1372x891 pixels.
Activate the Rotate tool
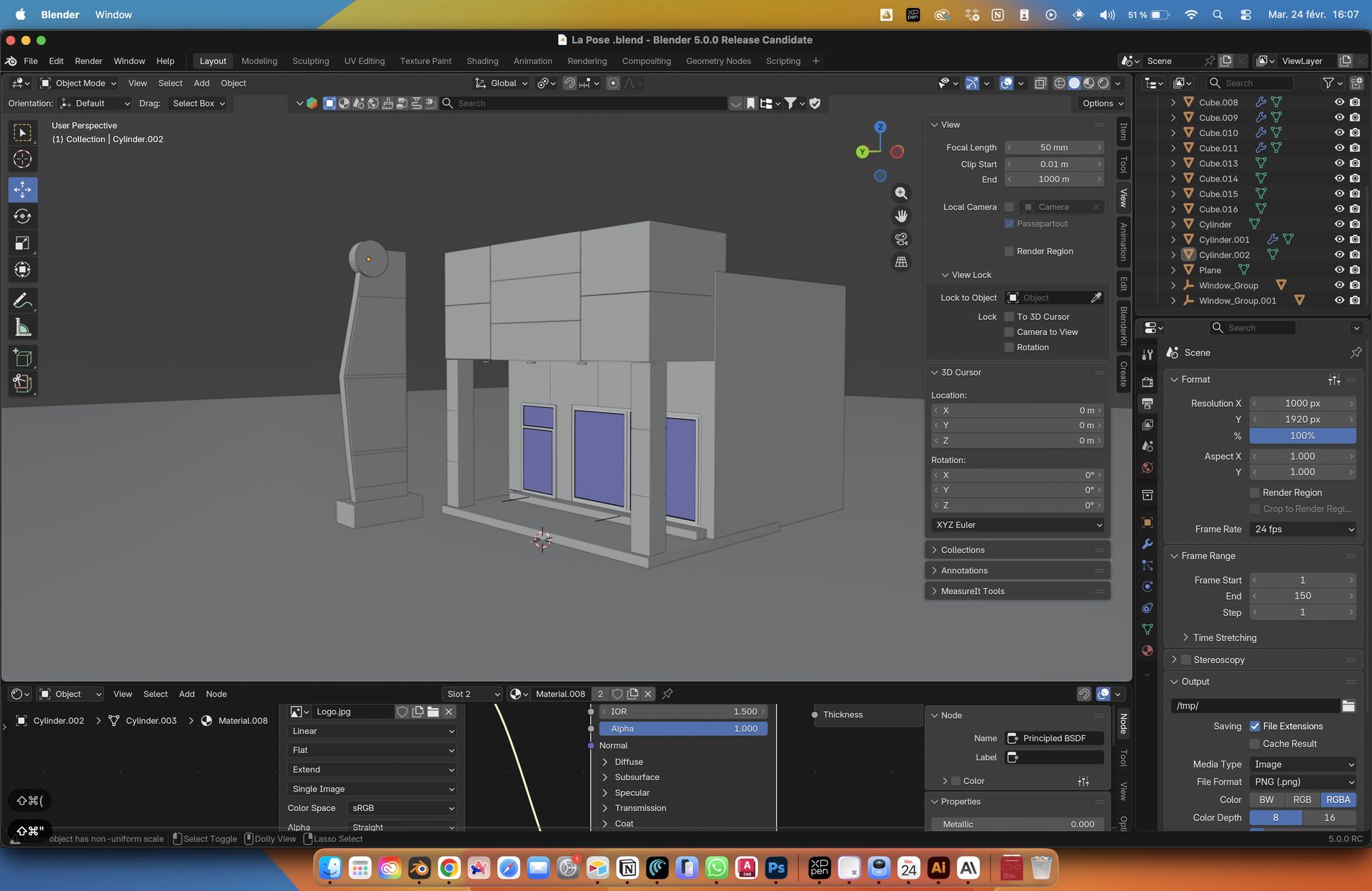[23, 216]
